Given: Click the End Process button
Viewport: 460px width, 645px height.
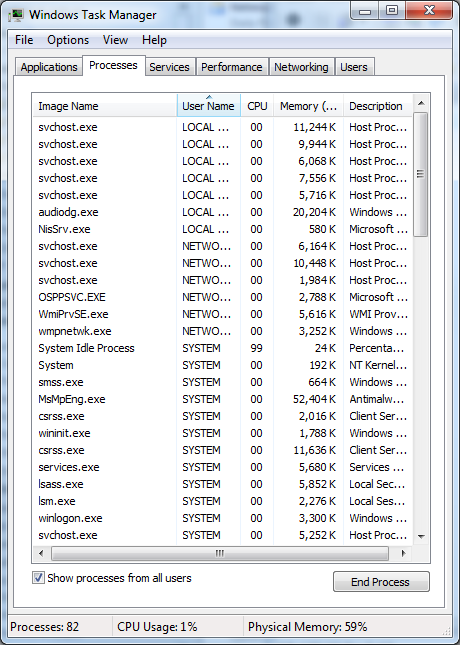Looking at the screenshot, I should coord(381,582).
